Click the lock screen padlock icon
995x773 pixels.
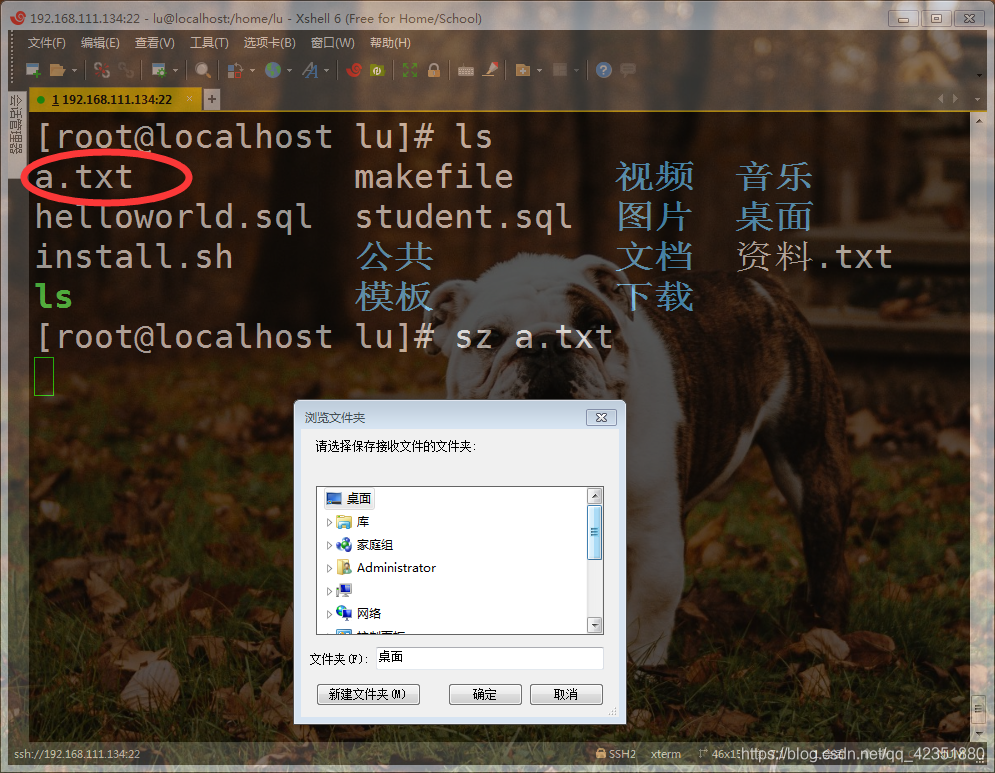pyautogui.click(x=434, y=70)
